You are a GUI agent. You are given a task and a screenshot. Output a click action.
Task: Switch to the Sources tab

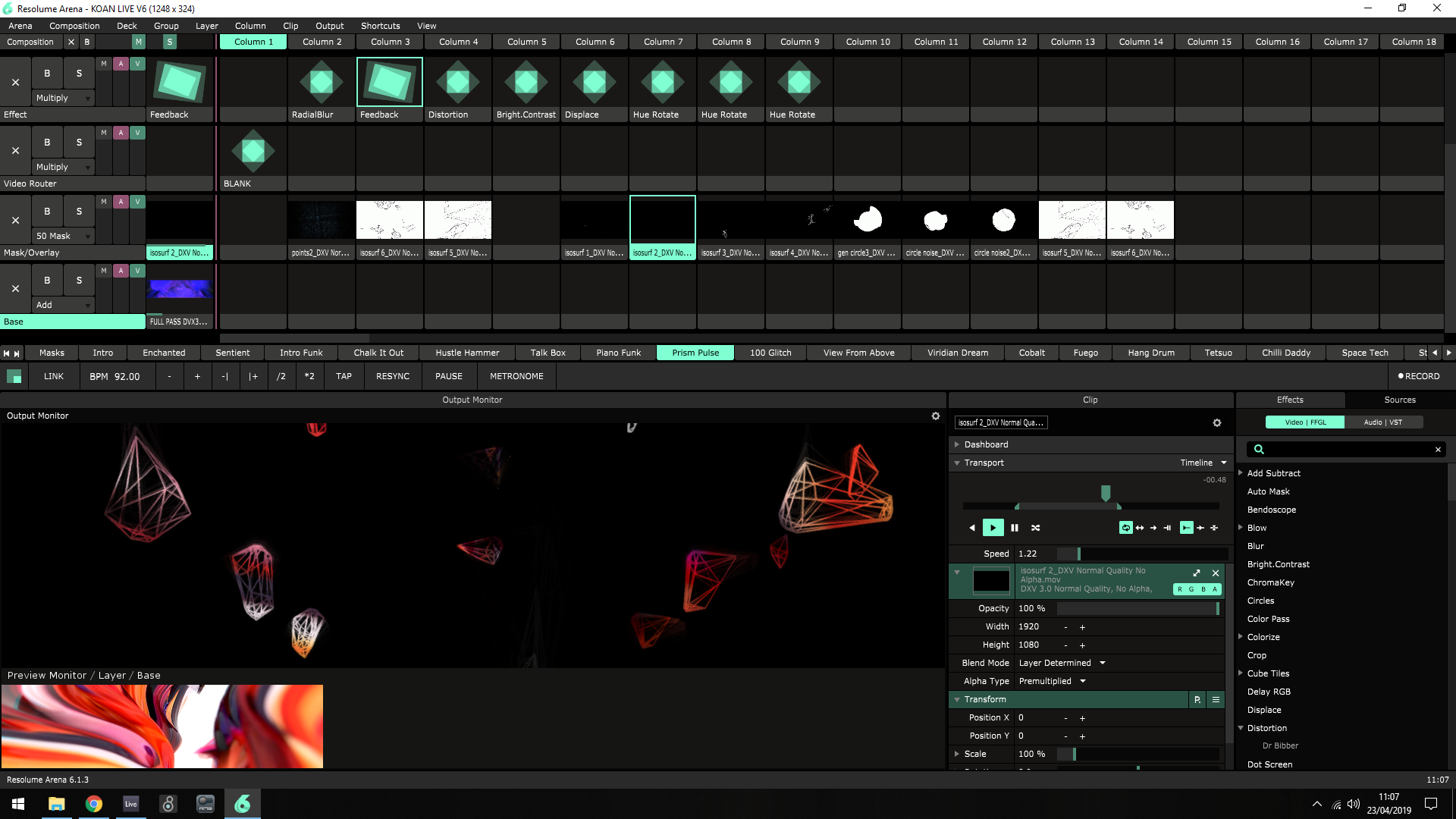(1399, 400)
